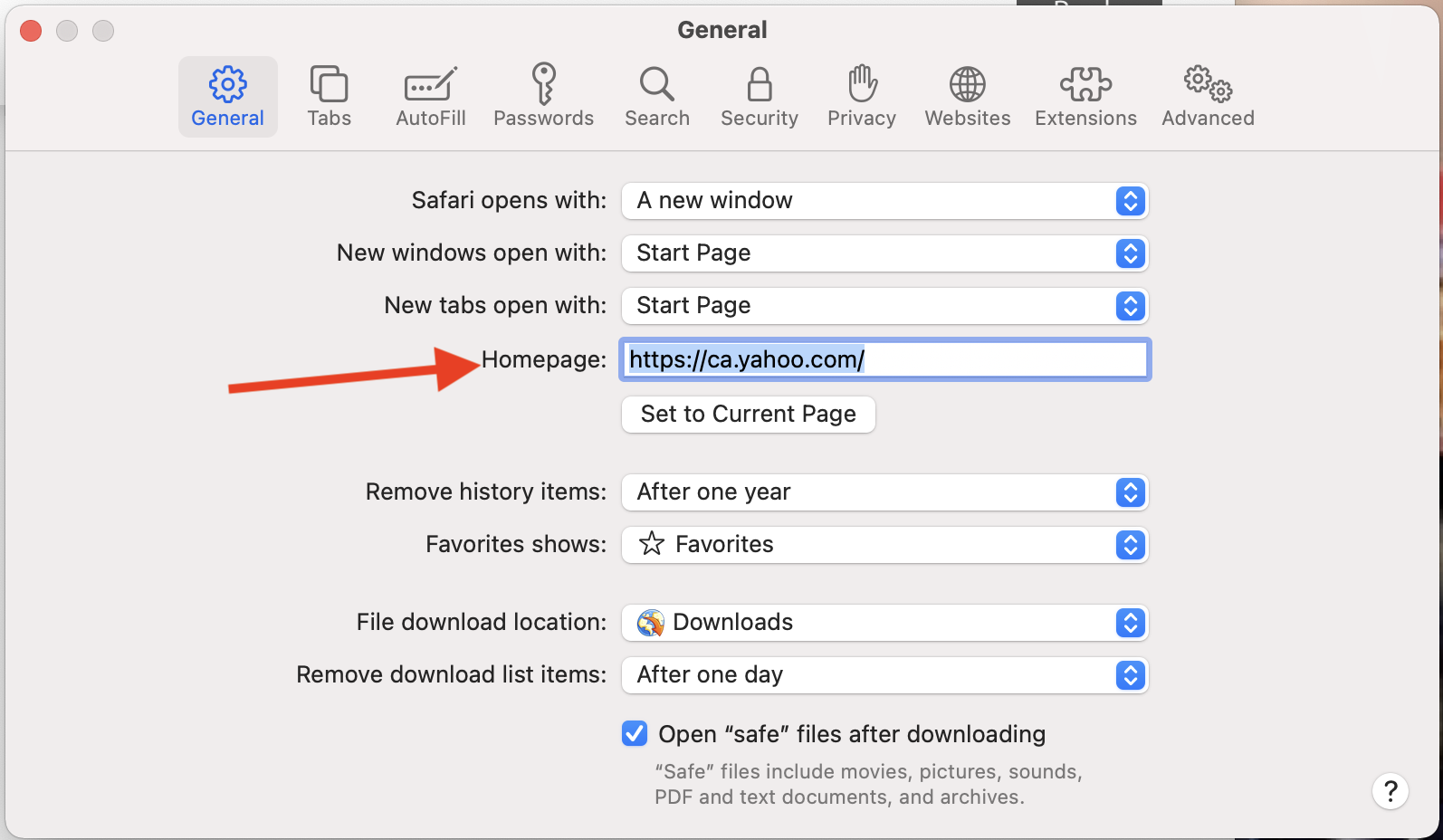Open the General preferences gear icon
The width and height of the screenshot is (1443, 840).
[227, 84]
